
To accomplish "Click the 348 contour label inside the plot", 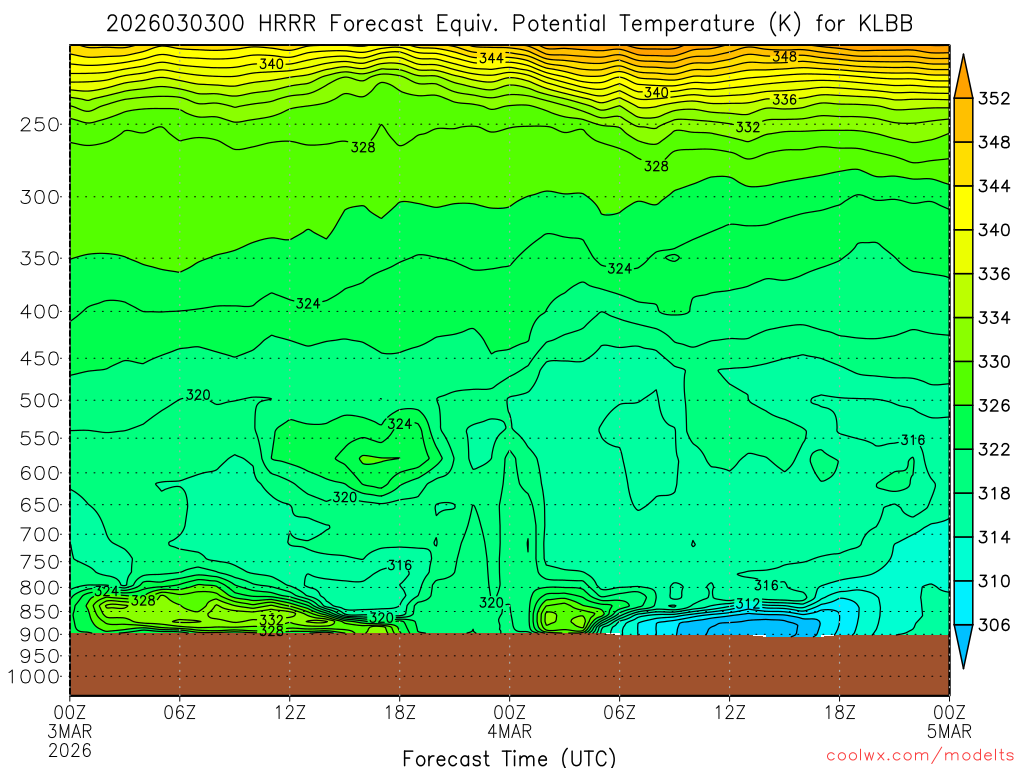I will (x=784, y=57).
